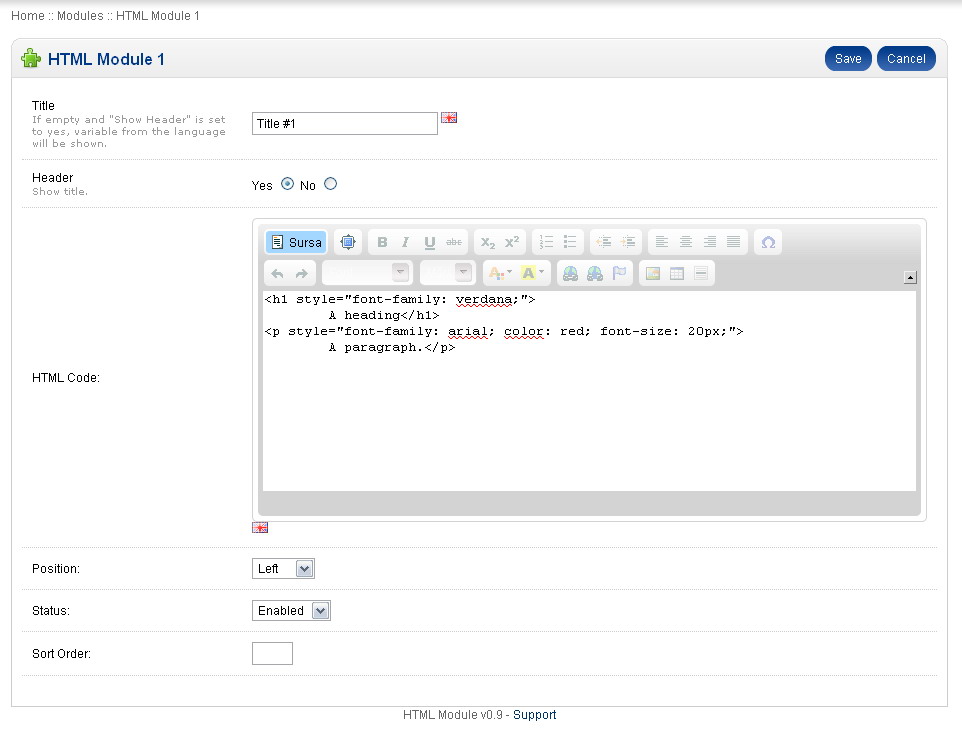Open the background color picker
Screen dimensions: 962x730
pyautogui.click(x=532, y=274)
